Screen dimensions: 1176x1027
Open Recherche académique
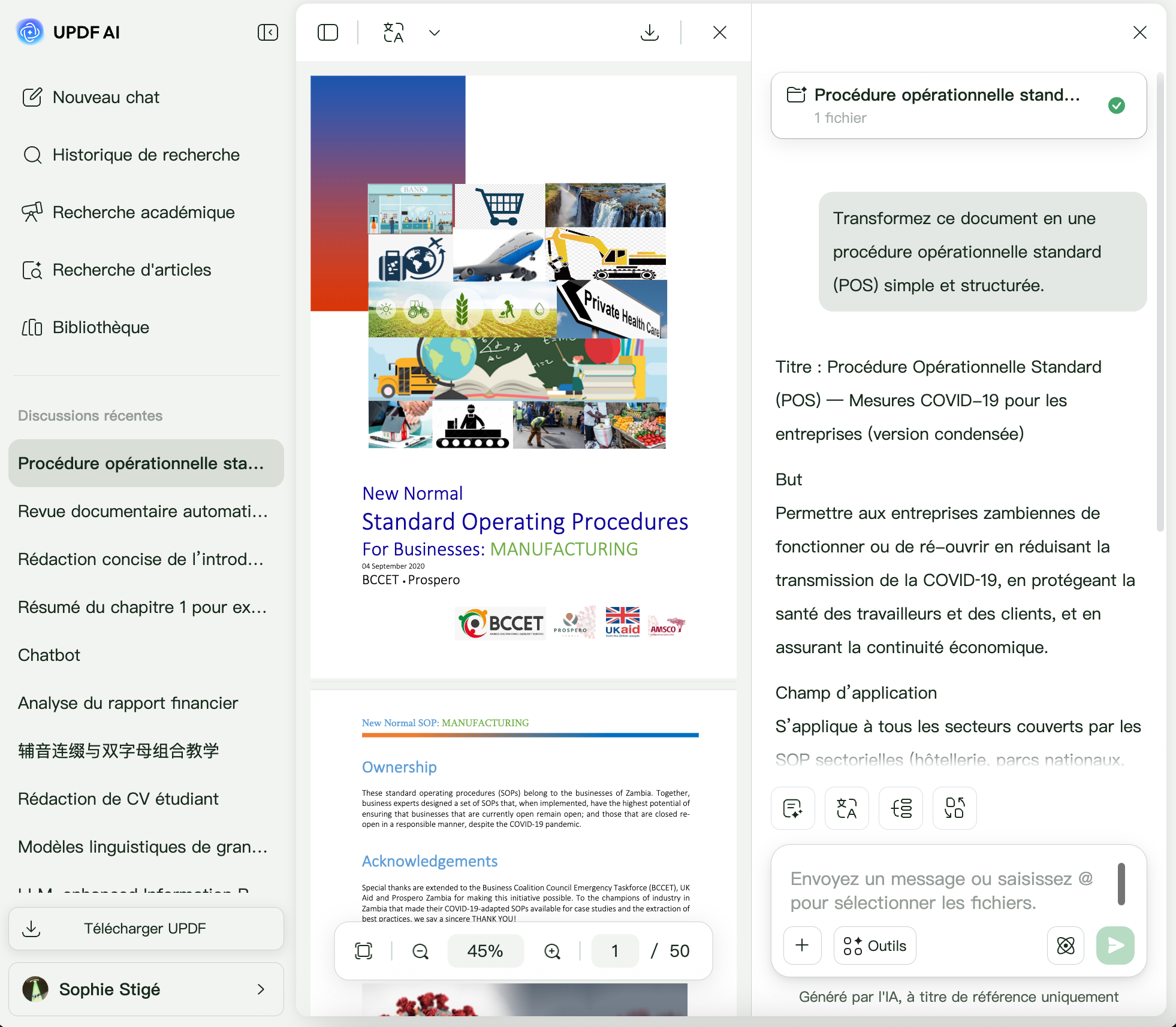(143, 212)
